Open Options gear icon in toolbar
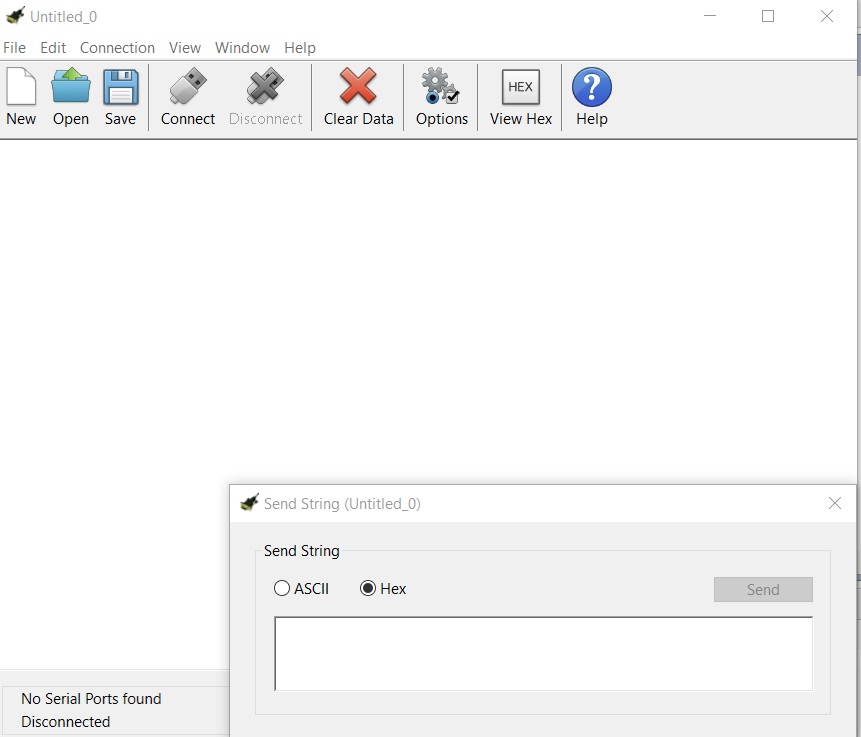861x737 pixels. [441, 88]
